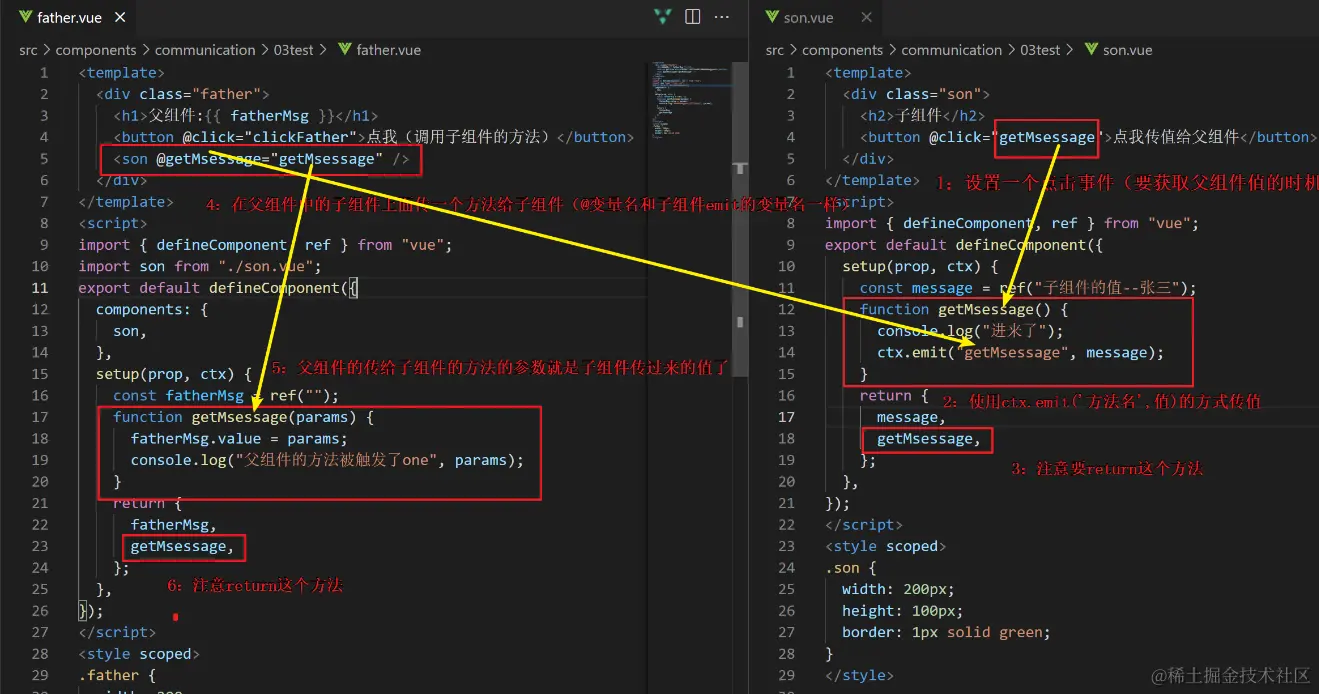Viewport: 1319px width, 694px height.
Task: Click the div class="son" line
Action: point(916,94)
